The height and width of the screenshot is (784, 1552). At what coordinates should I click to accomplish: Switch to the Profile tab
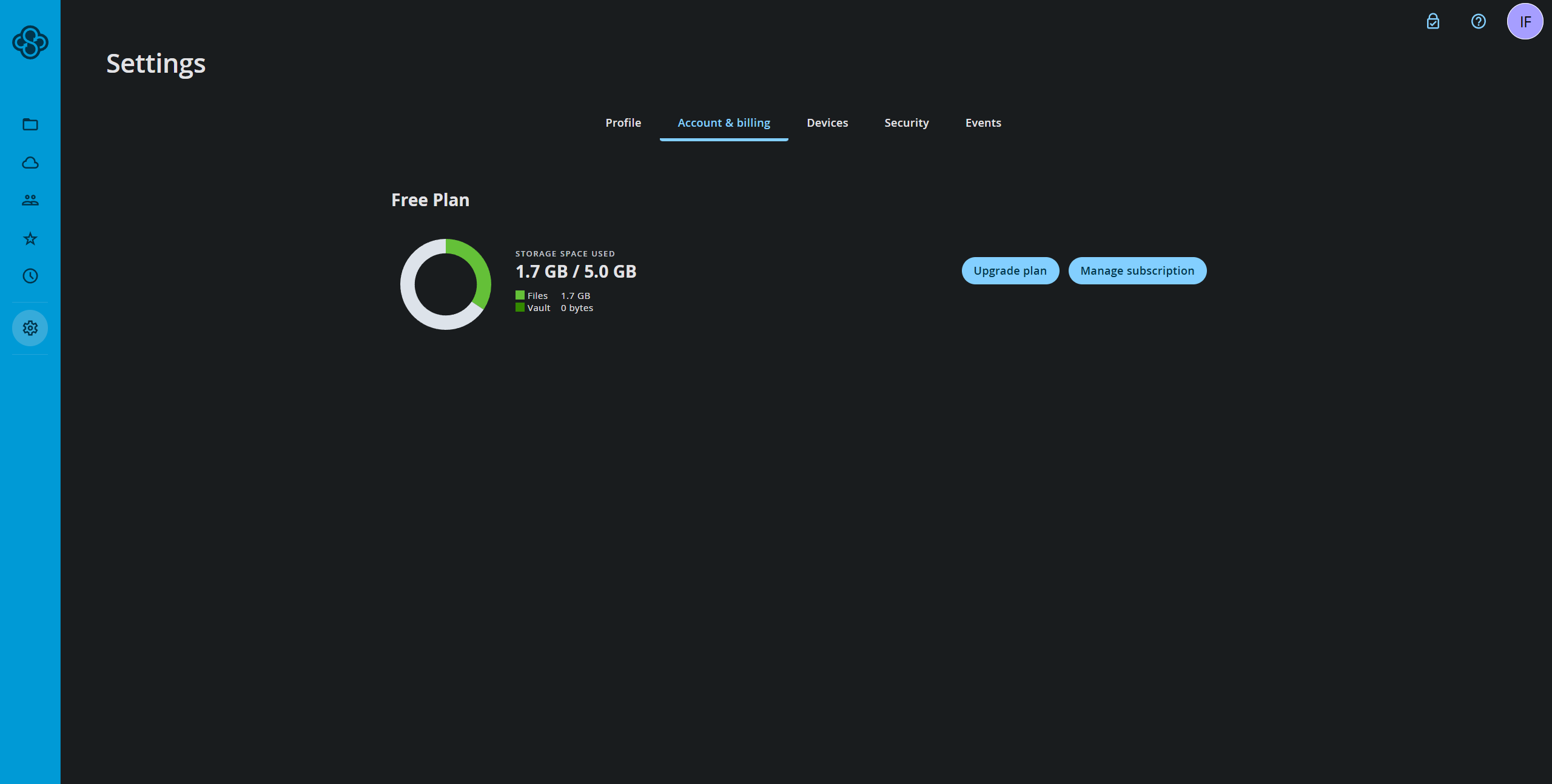point(623,122)
